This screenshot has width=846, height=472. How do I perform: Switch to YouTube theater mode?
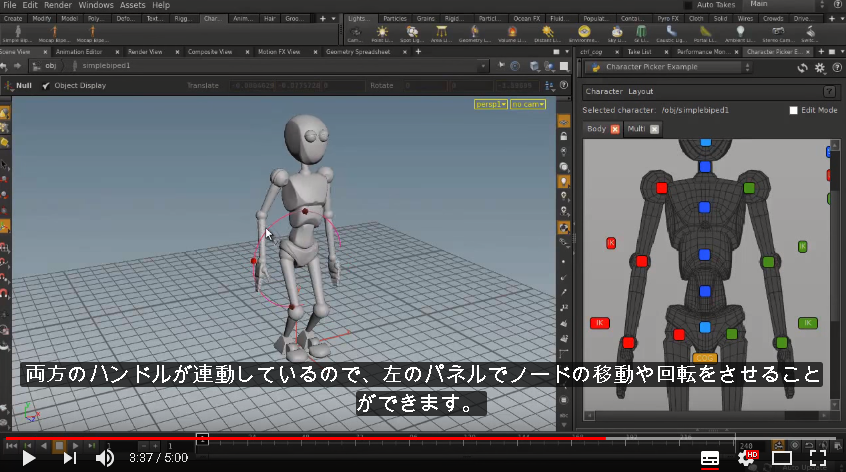782,458
